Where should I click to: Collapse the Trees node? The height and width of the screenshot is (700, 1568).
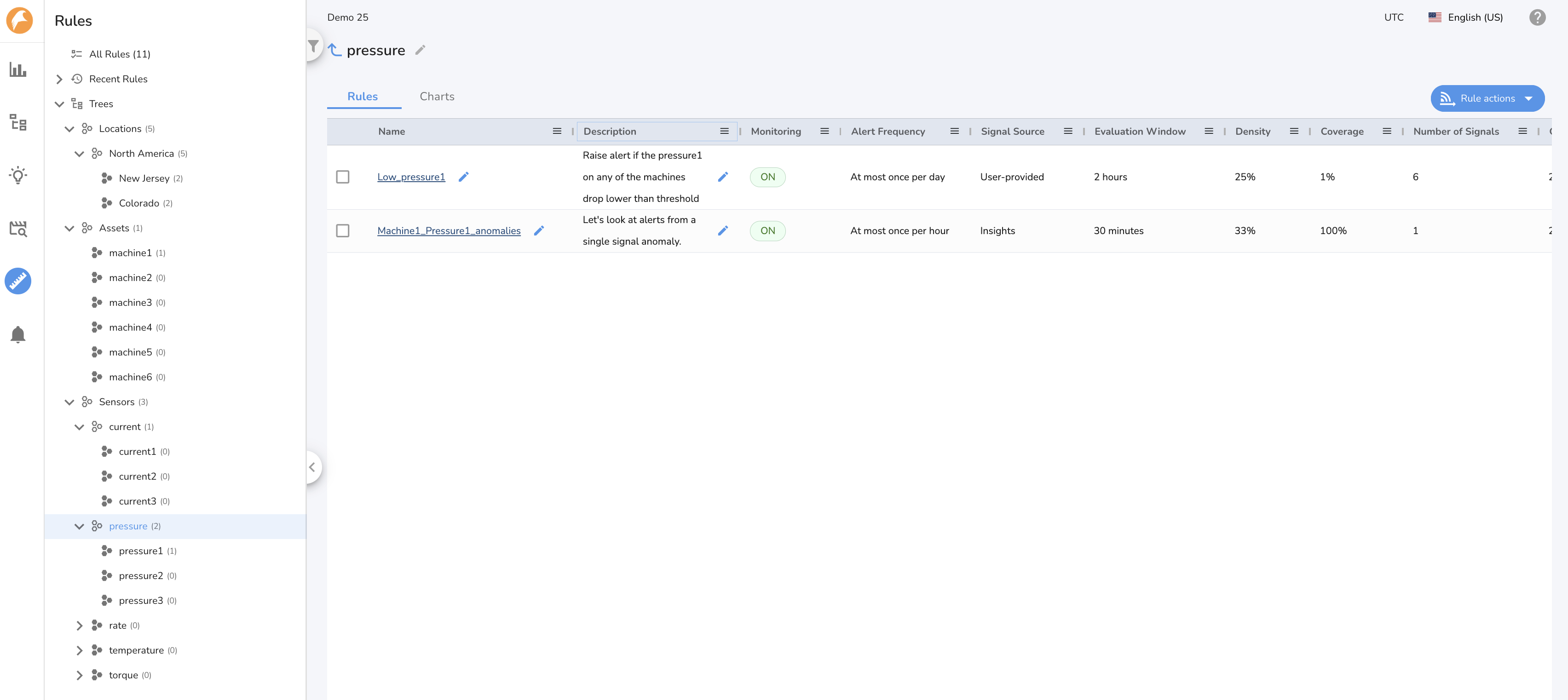pyautogui.click(x=59, y=104)
